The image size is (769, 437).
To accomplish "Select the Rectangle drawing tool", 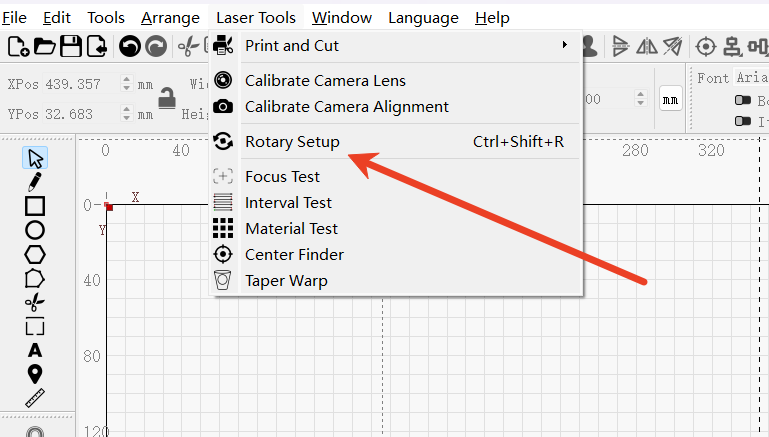I will tap(35, 206).
